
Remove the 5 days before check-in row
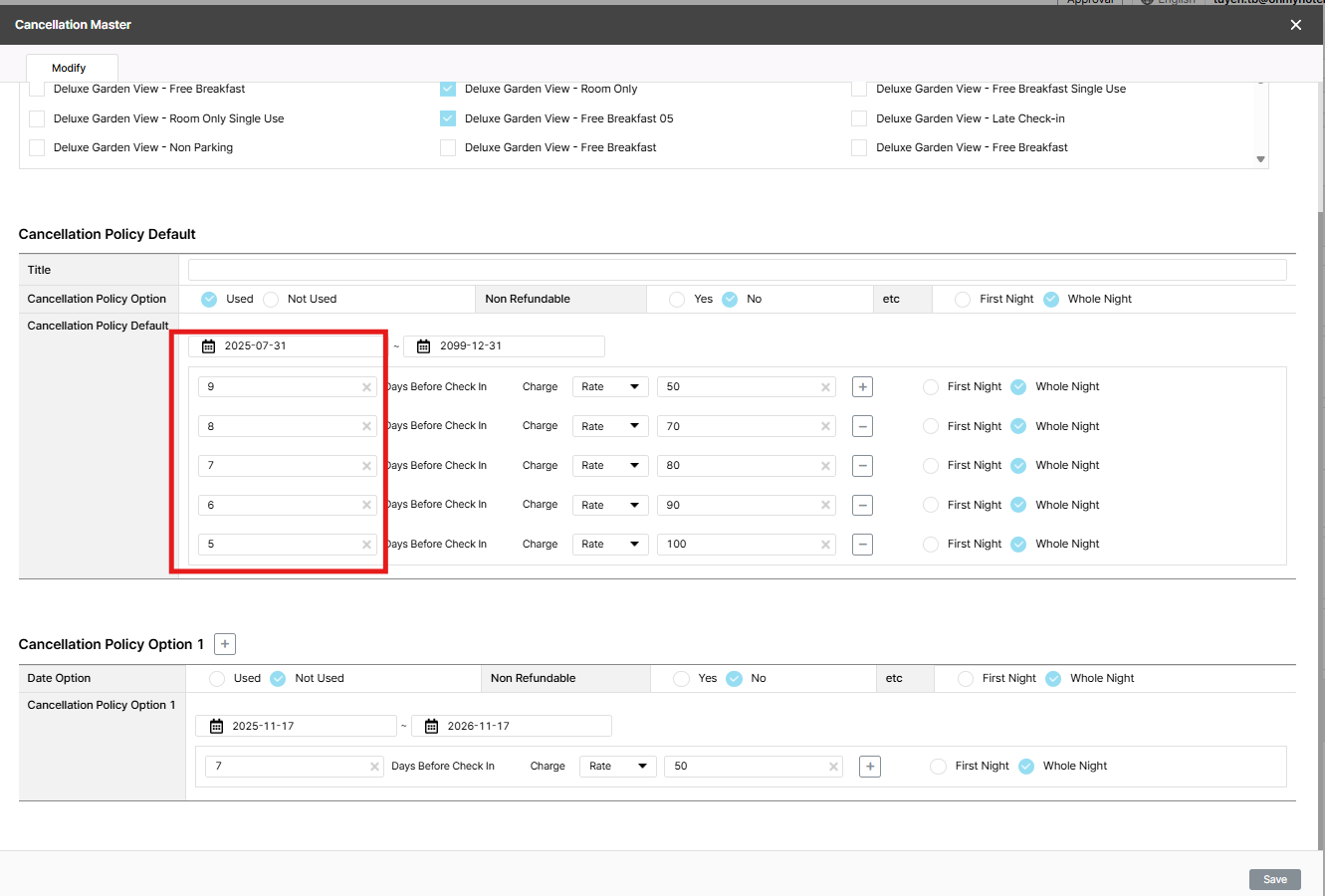862,545
